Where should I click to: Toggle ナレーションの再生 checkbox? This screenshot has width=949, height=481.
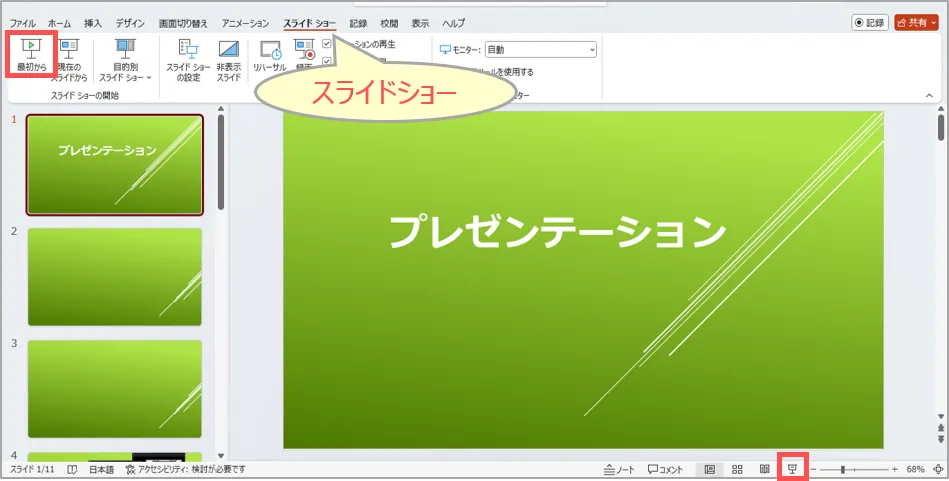tap(327, 45)
